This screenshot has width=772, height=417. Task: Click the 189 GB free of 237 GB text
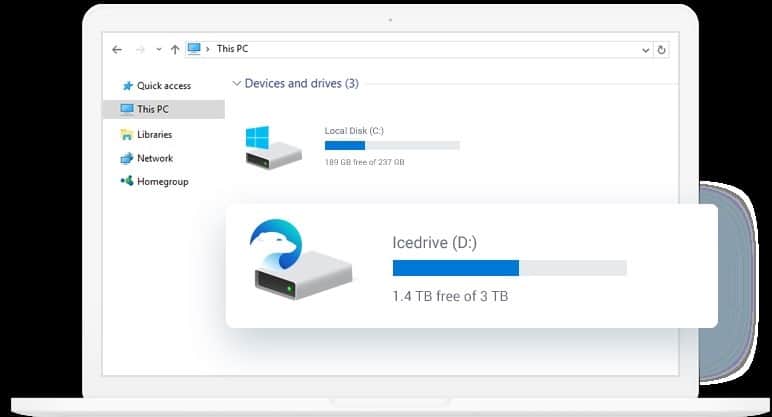pos(364,162)
